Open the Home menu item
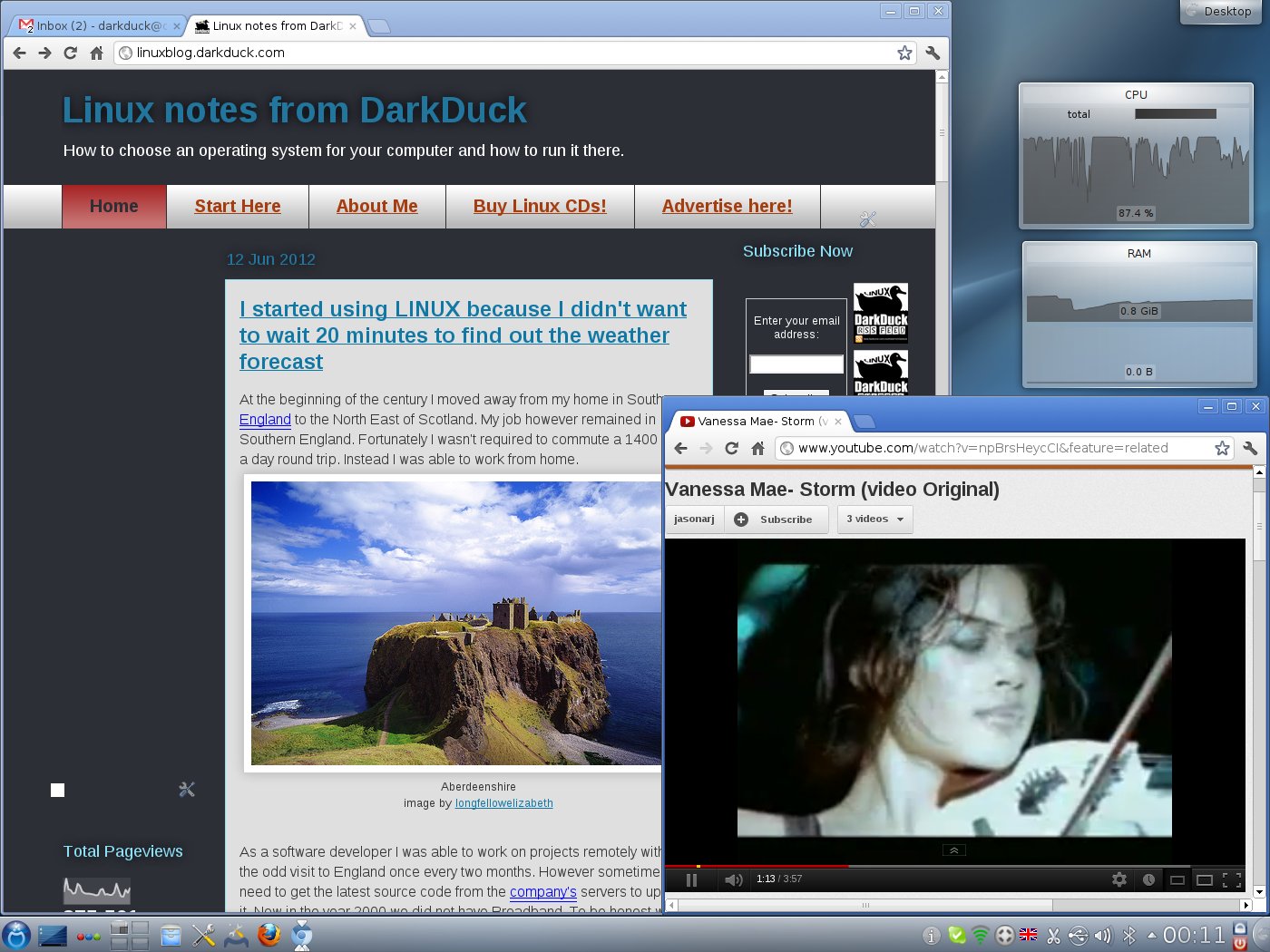The image size is (1270, 952). point(114,207)
